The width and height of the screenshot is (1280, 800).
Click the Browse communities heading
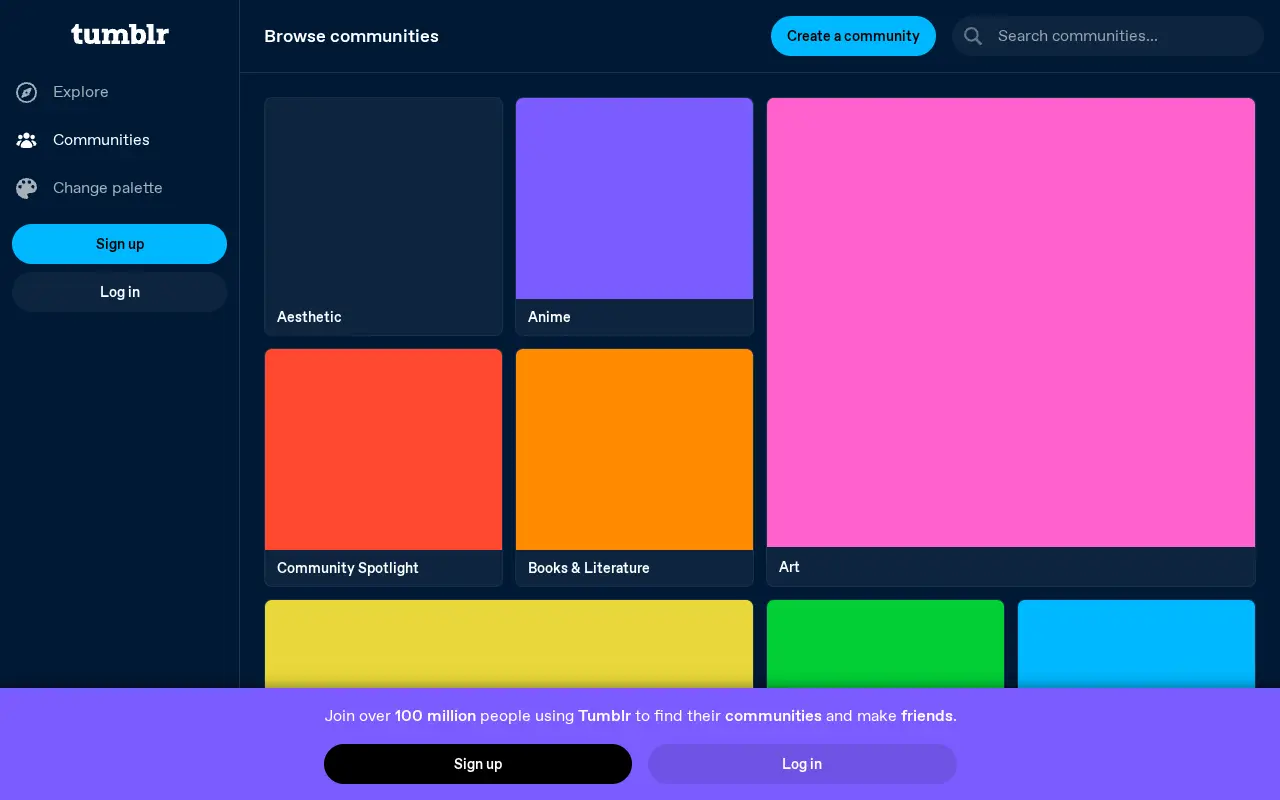[351, 36]
